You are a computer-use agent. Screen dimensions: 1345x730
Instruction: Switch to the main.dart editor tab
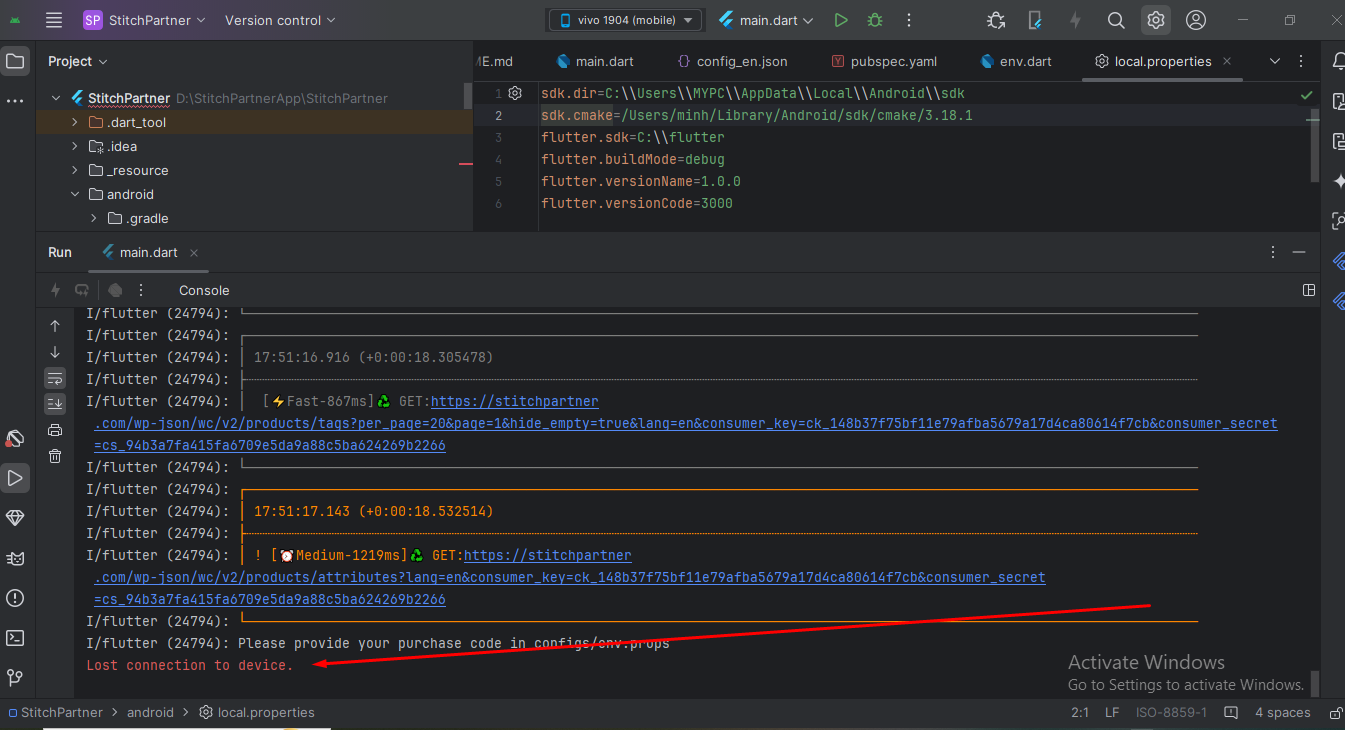(x=595, y=61)
